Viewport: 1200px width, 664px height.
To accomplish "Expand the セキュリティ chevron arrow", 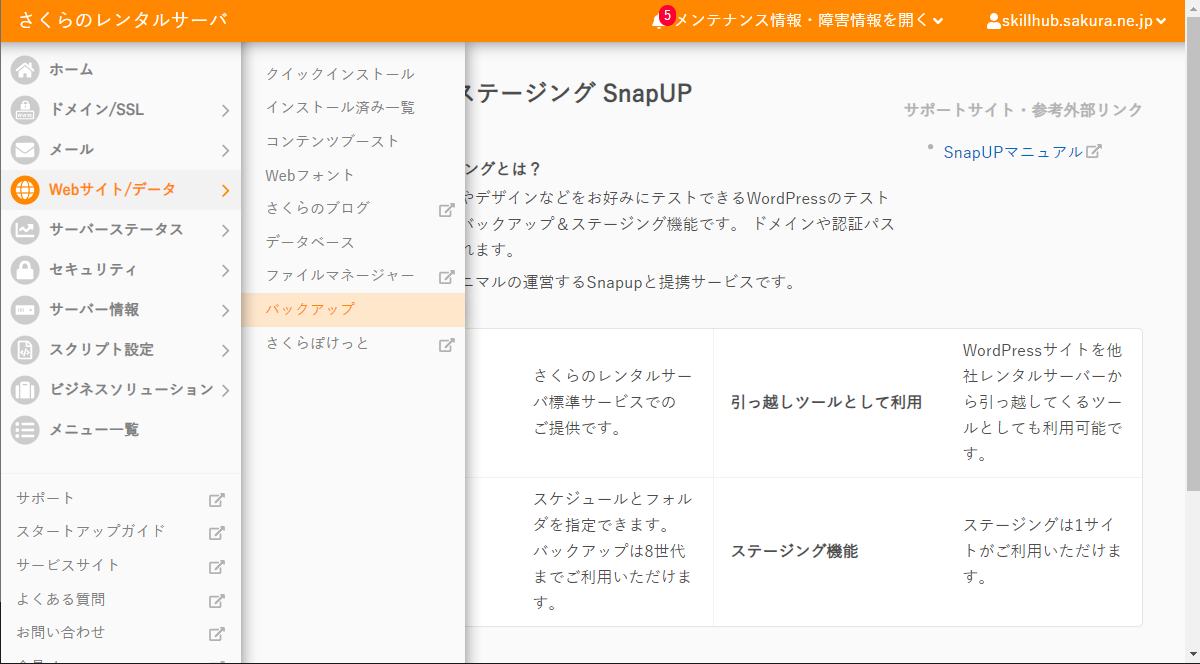I will pos(226,270).
